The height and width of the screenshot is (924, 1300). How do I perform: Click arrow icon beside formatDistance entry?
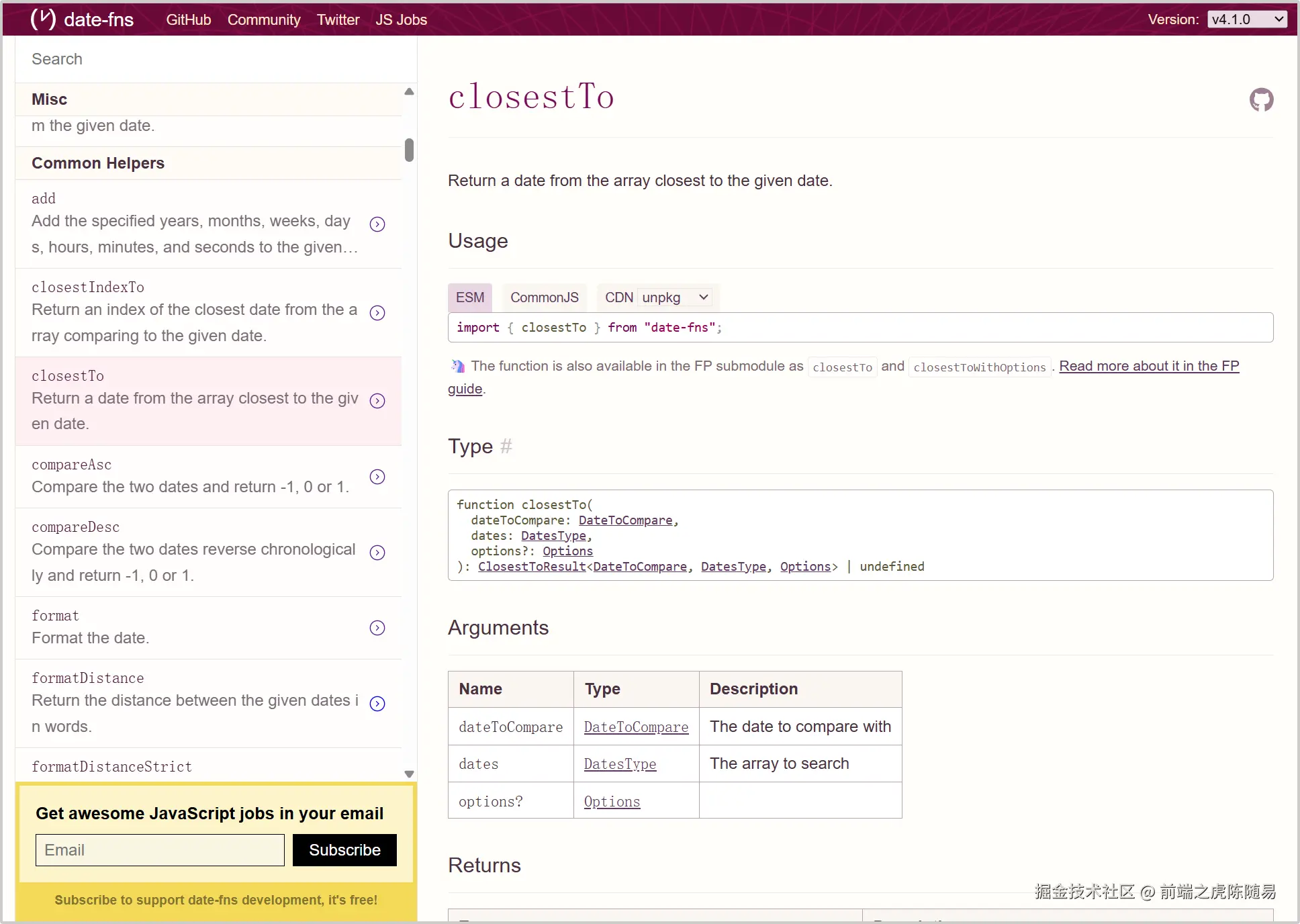point(377,704)
